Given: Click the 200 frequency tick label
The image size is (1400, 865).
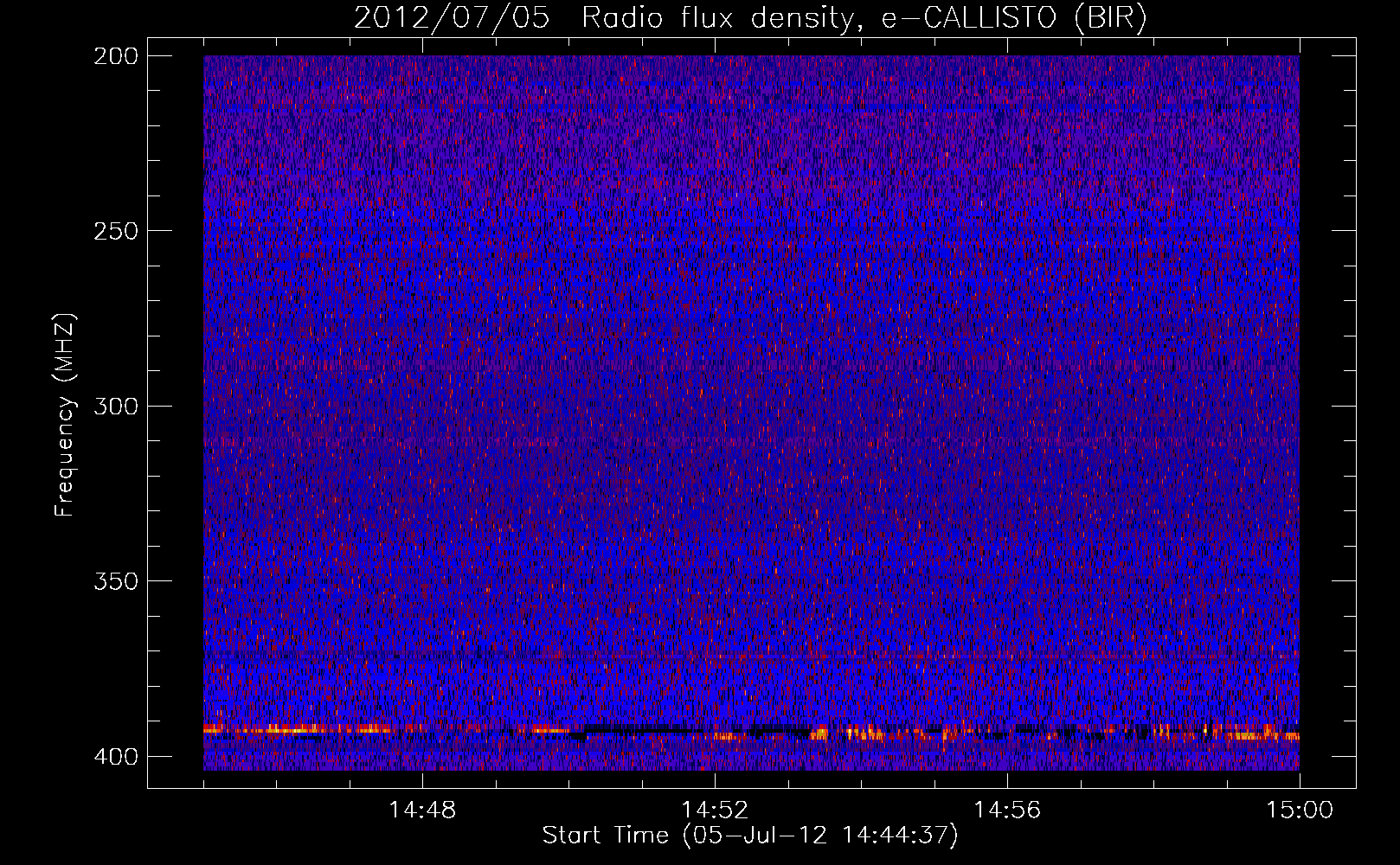Looking at the screenshot, I should coord(115,56).
